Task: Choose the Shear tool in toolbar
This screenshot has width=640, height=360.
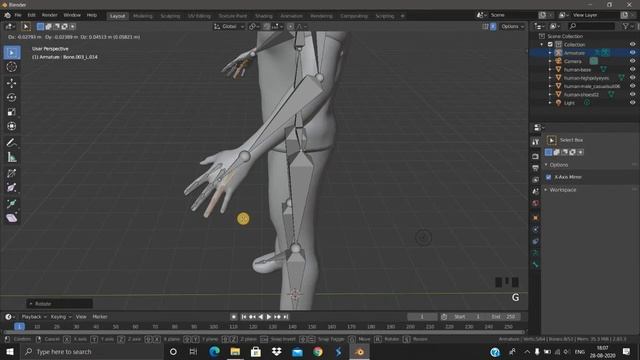Action: tap(11, 218)
